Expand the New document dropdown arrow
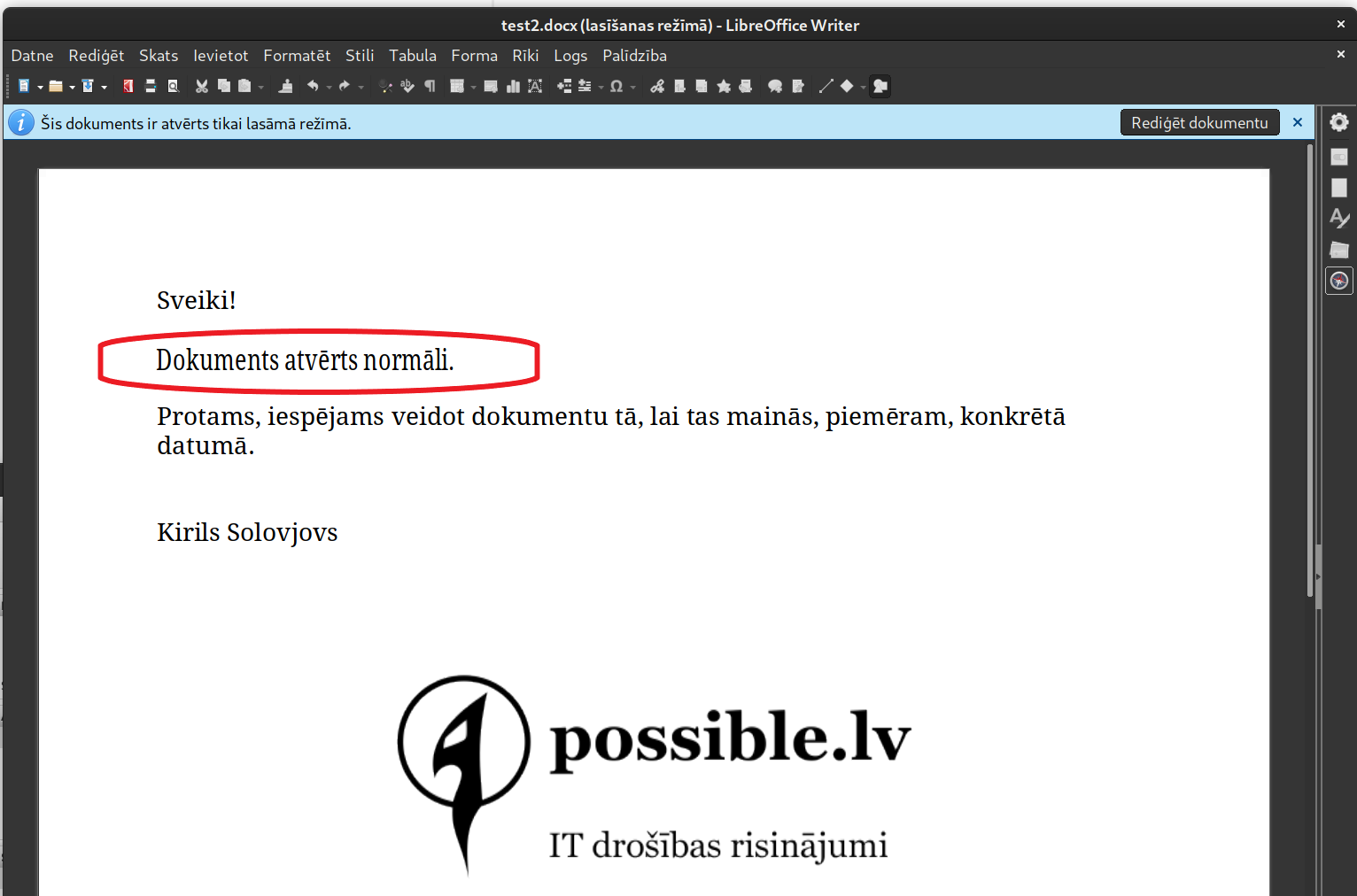This screenshot has height=896, width=1357. (41, 87)
